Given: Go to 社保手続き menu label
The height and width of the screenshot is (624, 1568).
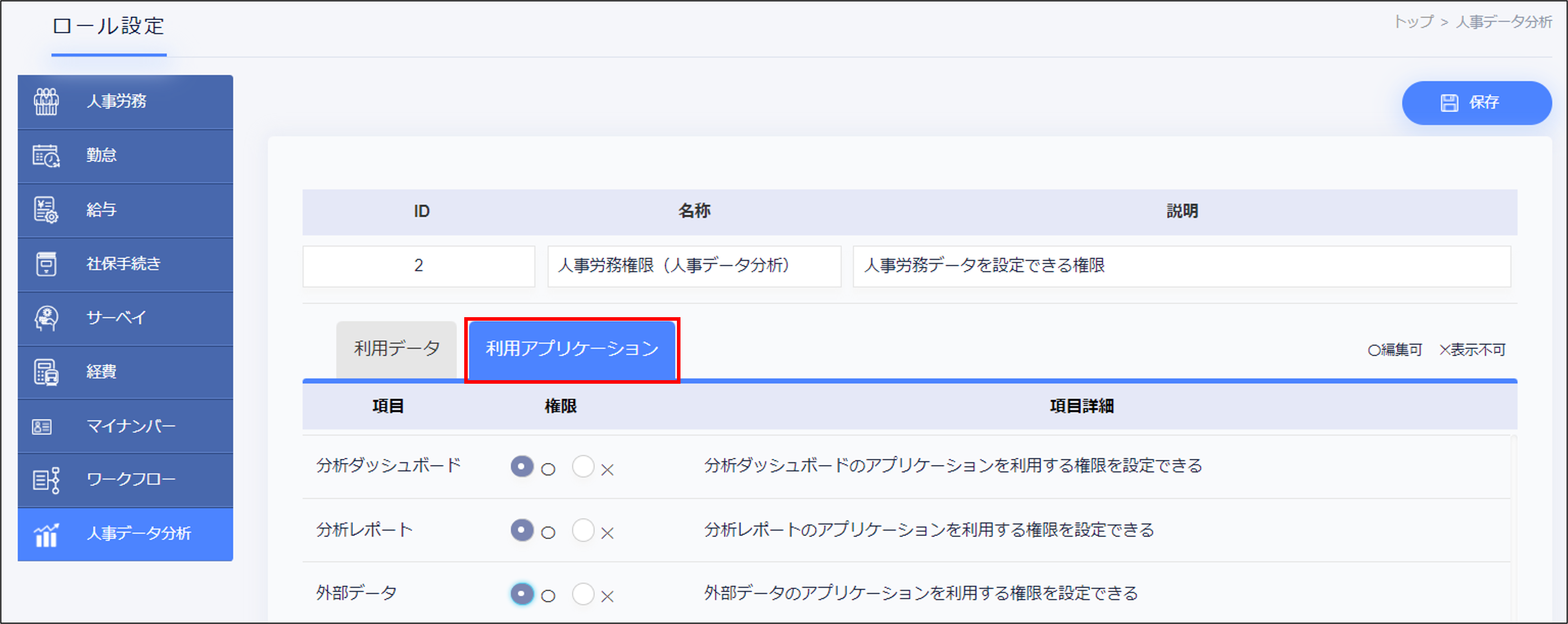Looking at the screenshot, I should [x=123, y=264].
